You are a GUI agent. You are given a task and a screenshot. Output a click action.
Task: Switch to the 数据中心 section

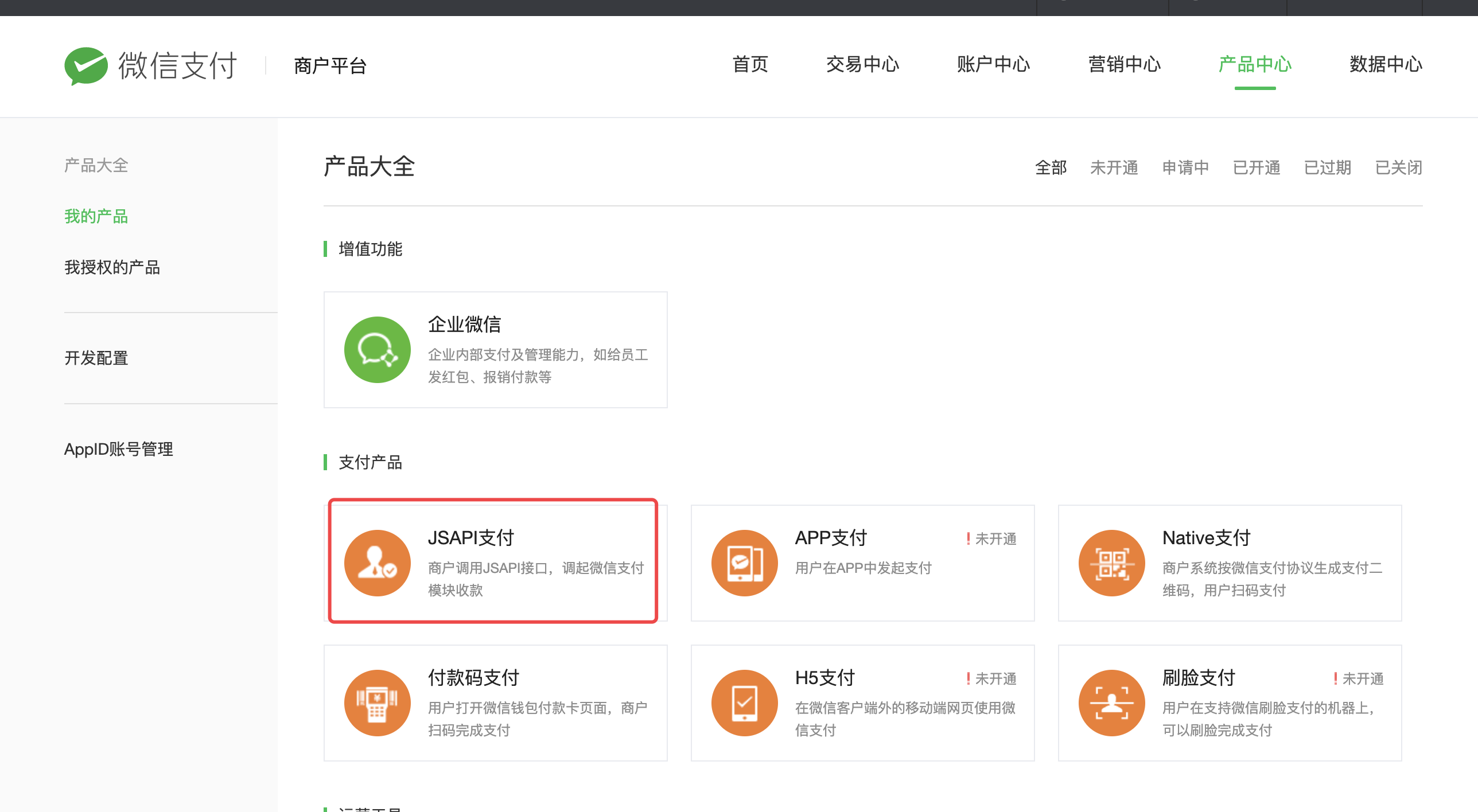1386,64
